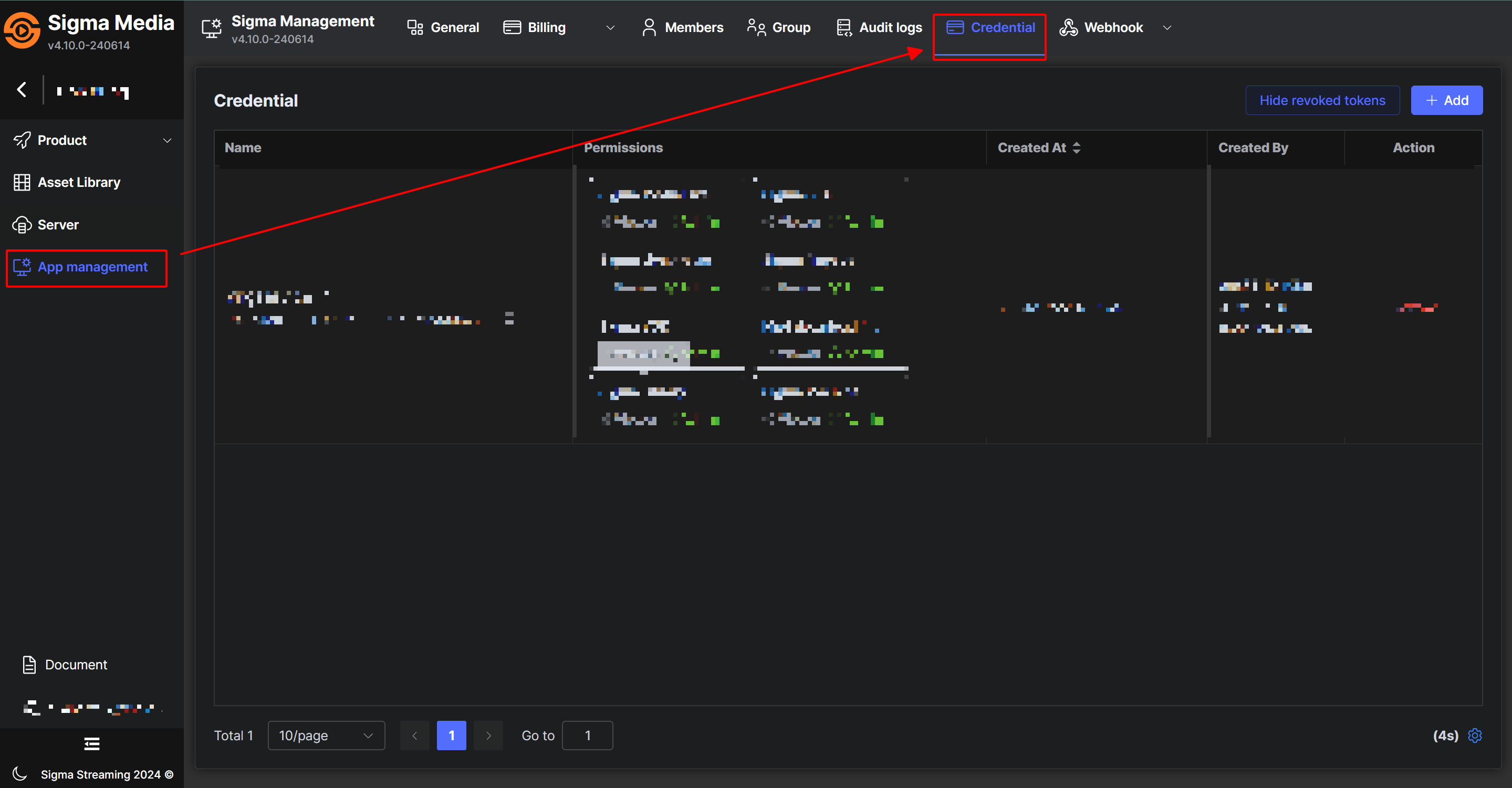The height and width of the screenshot is (788, 1512).
Task: Open Asset Library from sidebar
Action: [x=79, y=183]
